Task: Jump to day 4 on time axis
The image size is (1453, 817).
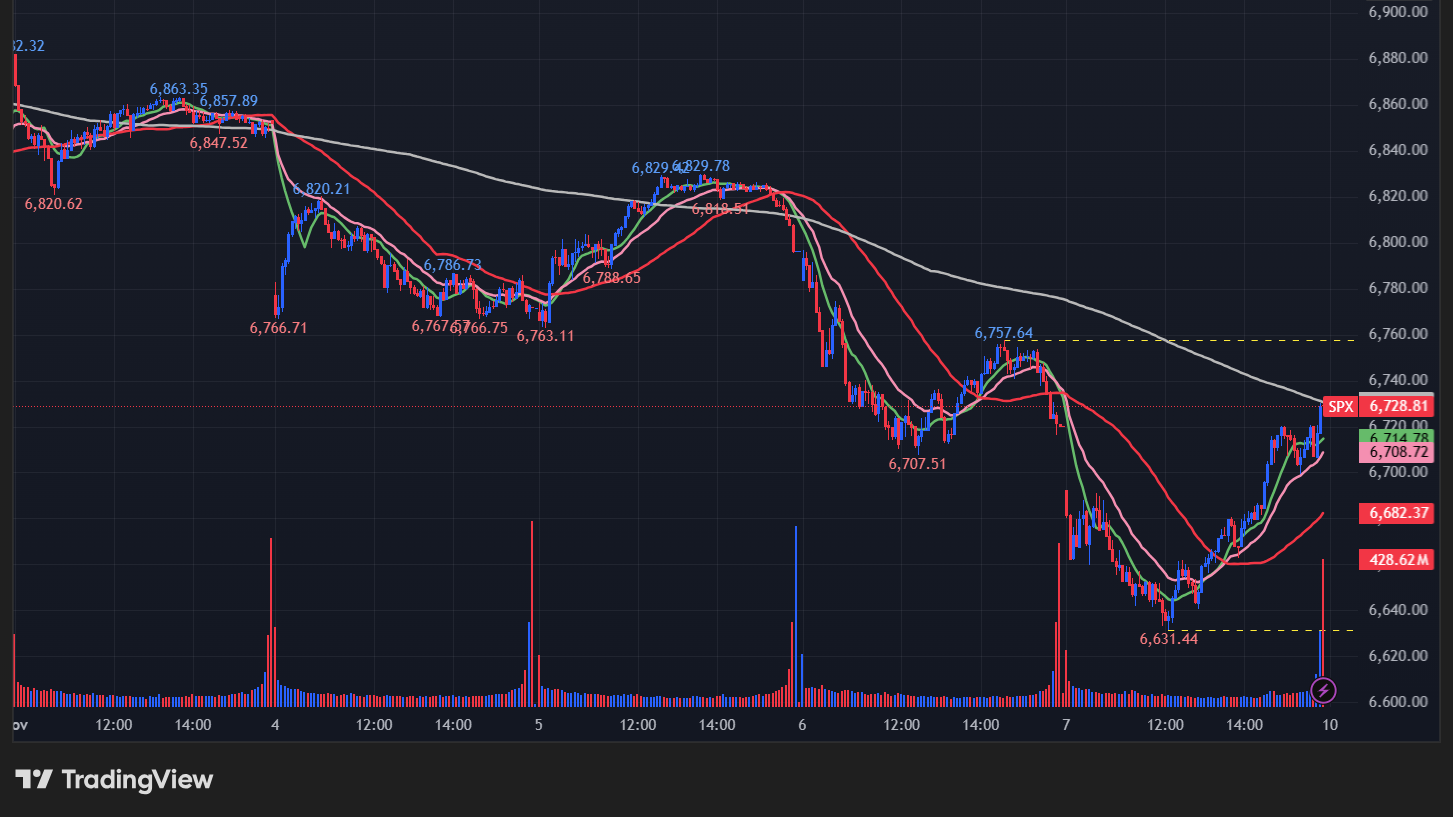Action: pyautogui.click(x=275, y=724)
